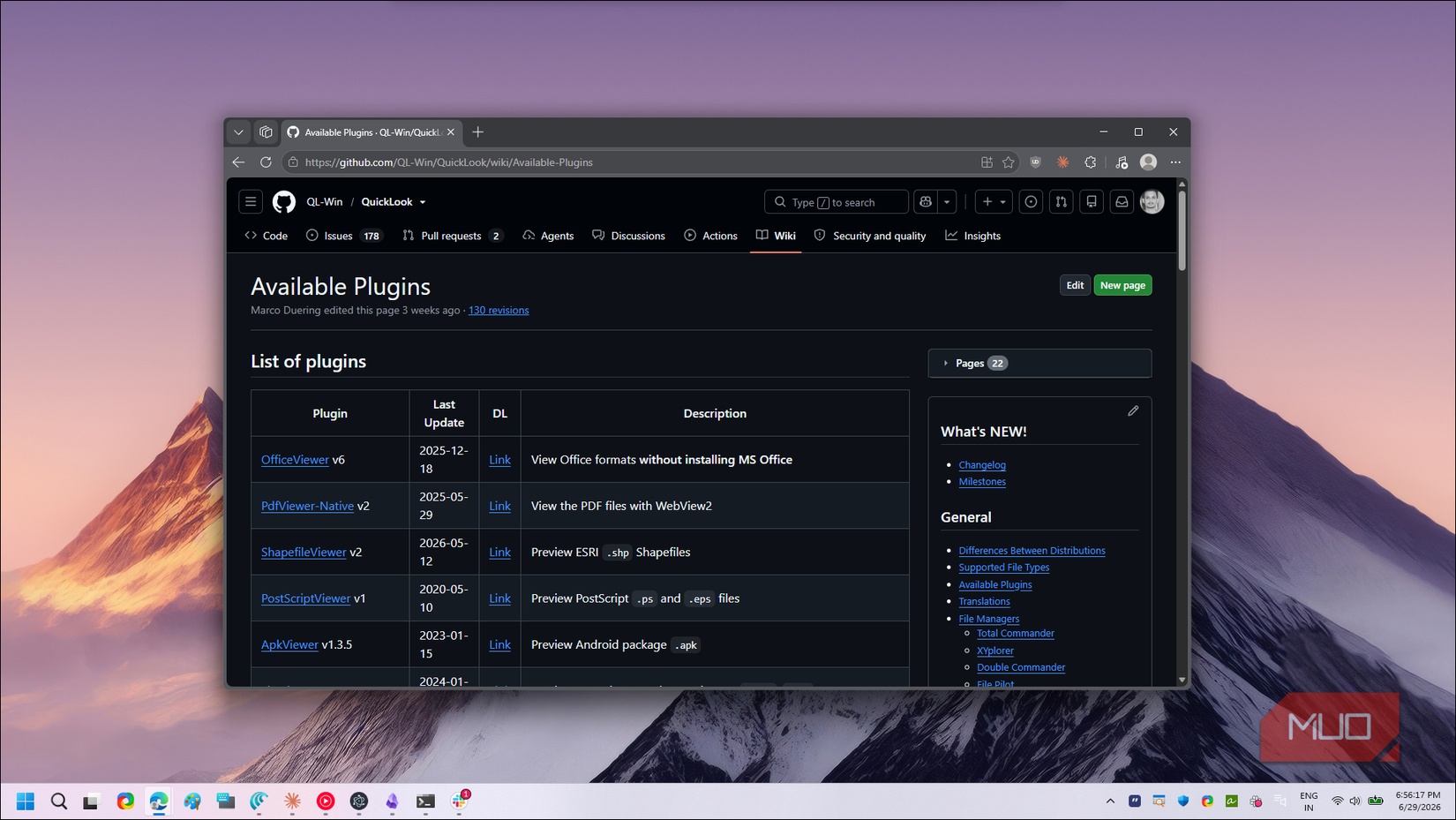The width and height of the screenshot is (1456, 820).
Task: Open the Extensions puzzle icon
Action: pos(1091,162)
